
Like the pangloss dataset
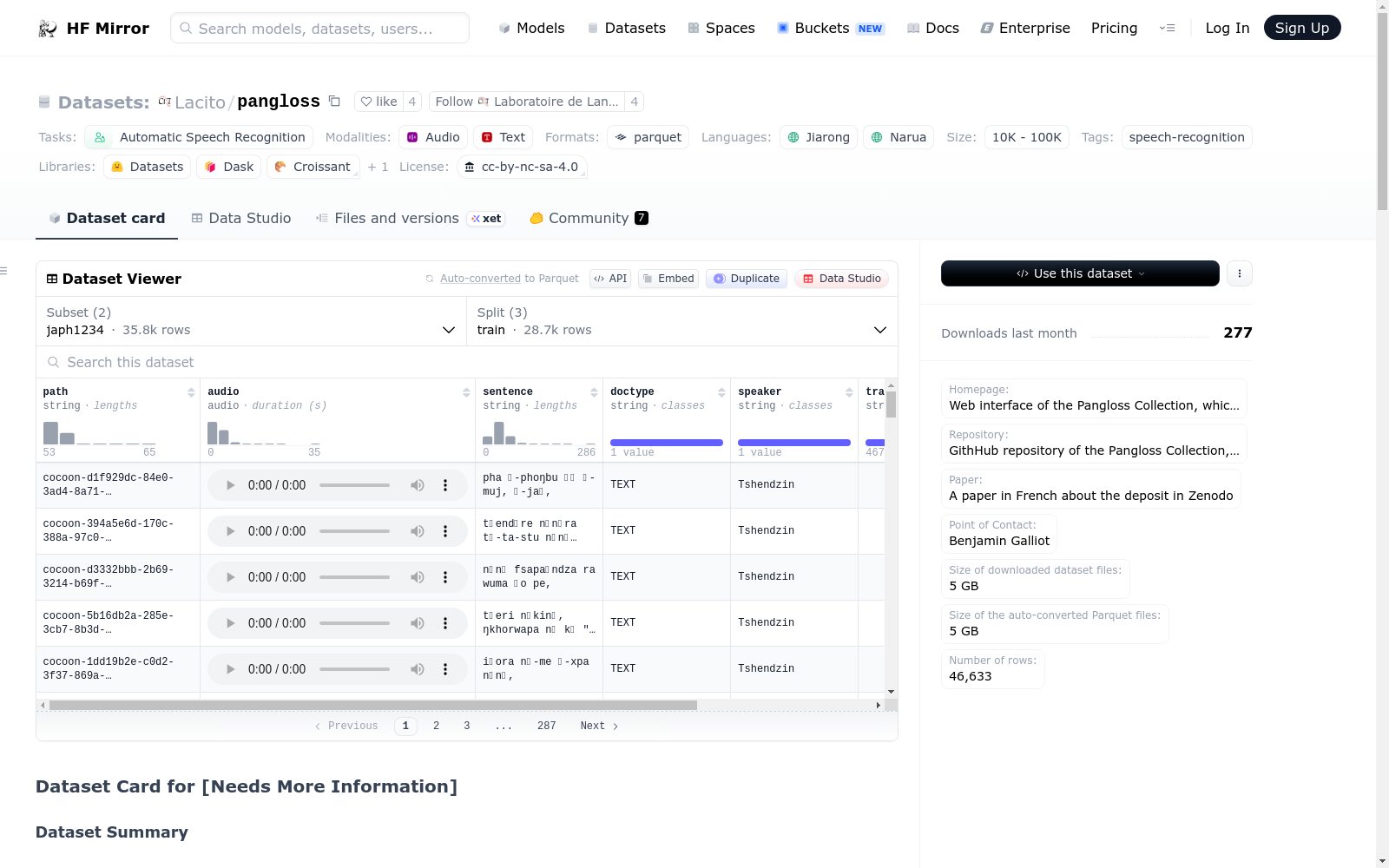[379, 102]
